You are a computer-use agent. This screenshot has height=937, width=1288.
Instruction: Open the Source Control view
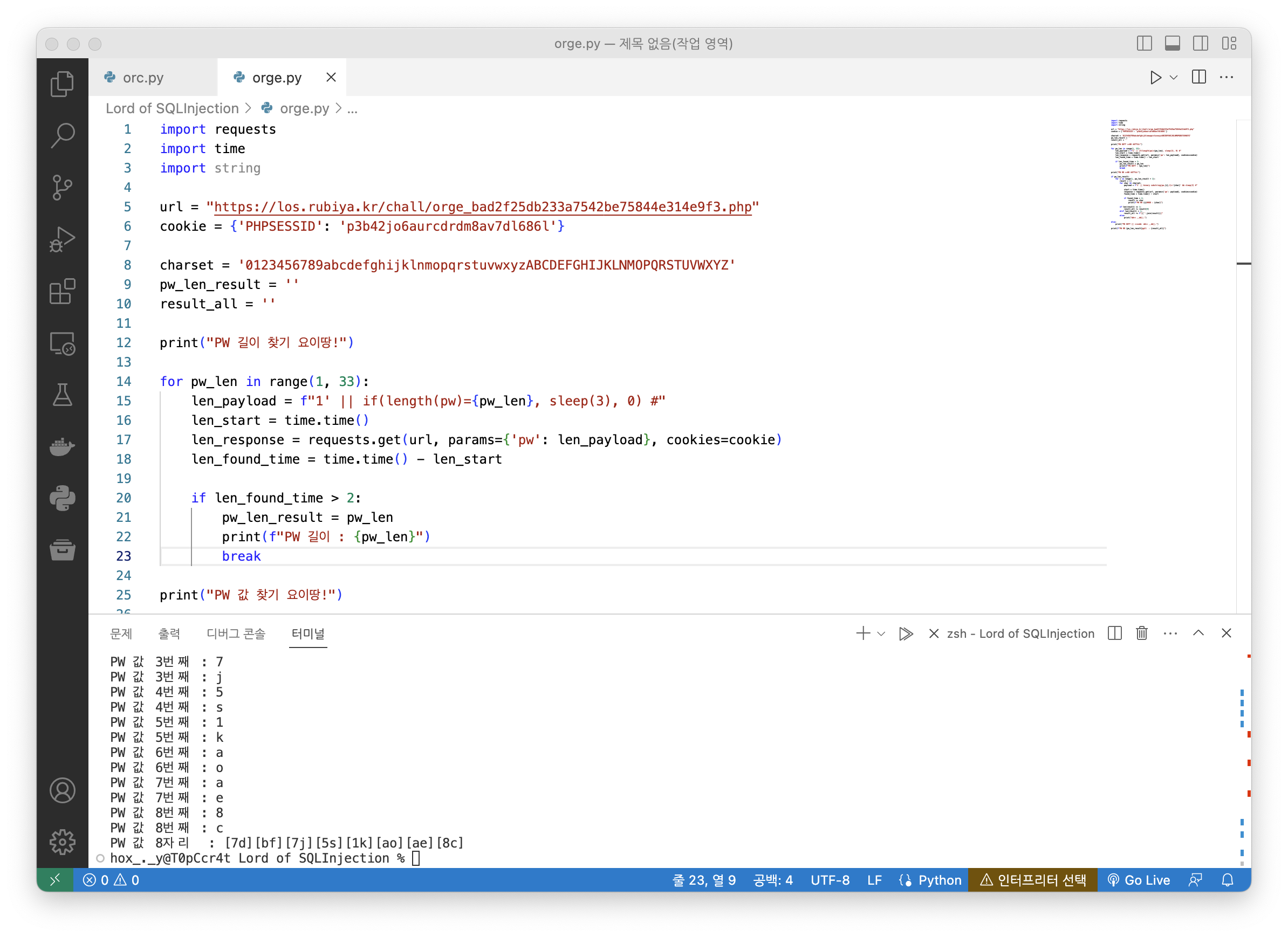click(x=62, y=187)
